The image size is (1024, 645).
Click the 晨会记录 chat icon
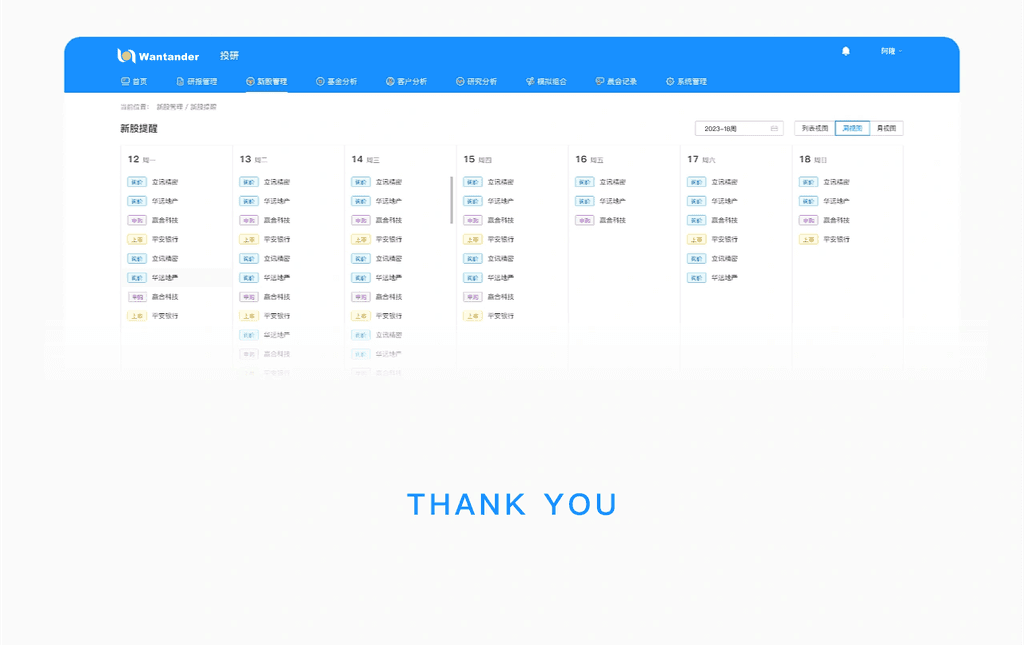pos(600,82)
